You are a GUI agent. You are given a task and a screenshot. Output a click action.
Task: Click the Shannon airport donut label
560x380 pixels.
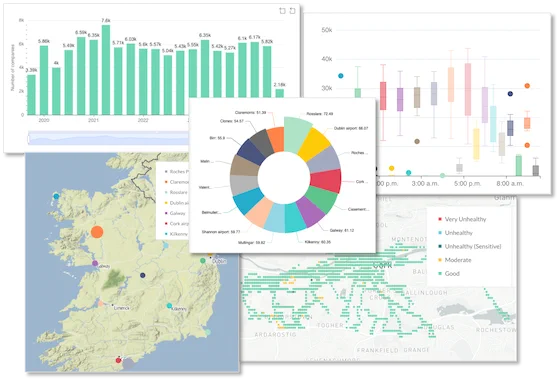(x=221, y=232)
